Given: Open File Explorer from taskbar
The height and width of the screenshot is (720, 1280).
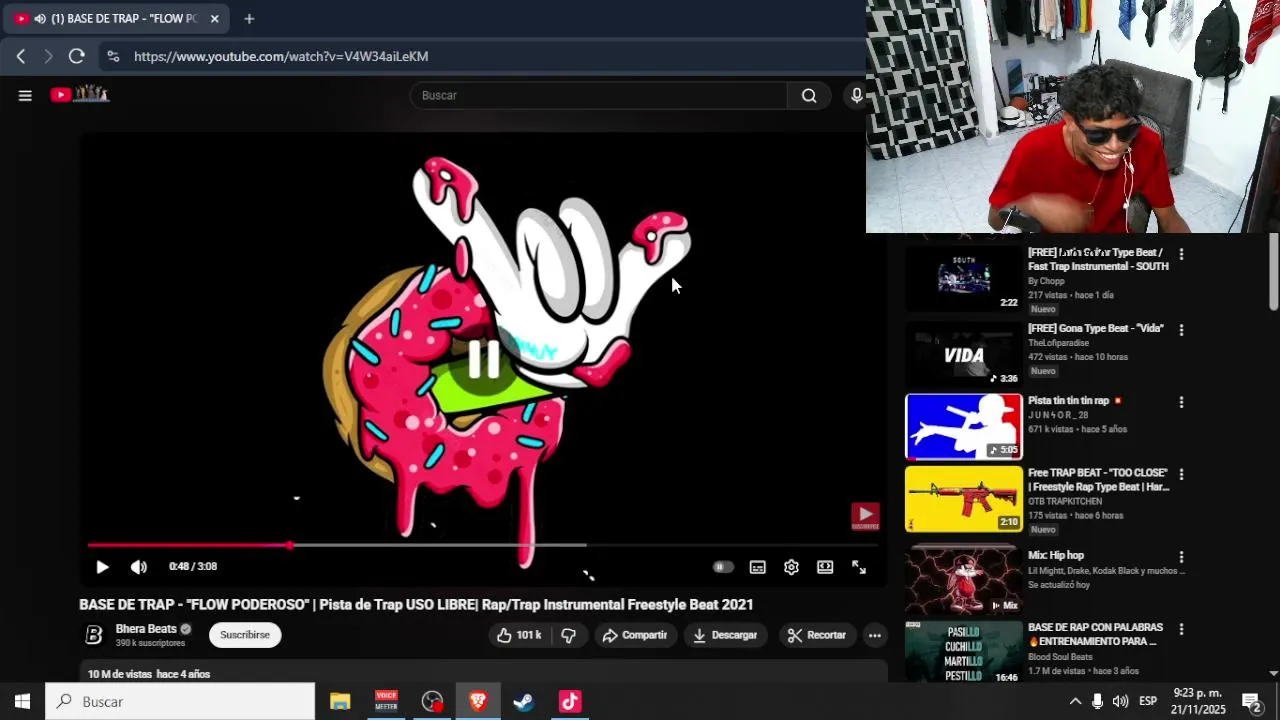Looking at the screenshot, I should point(340,702).
